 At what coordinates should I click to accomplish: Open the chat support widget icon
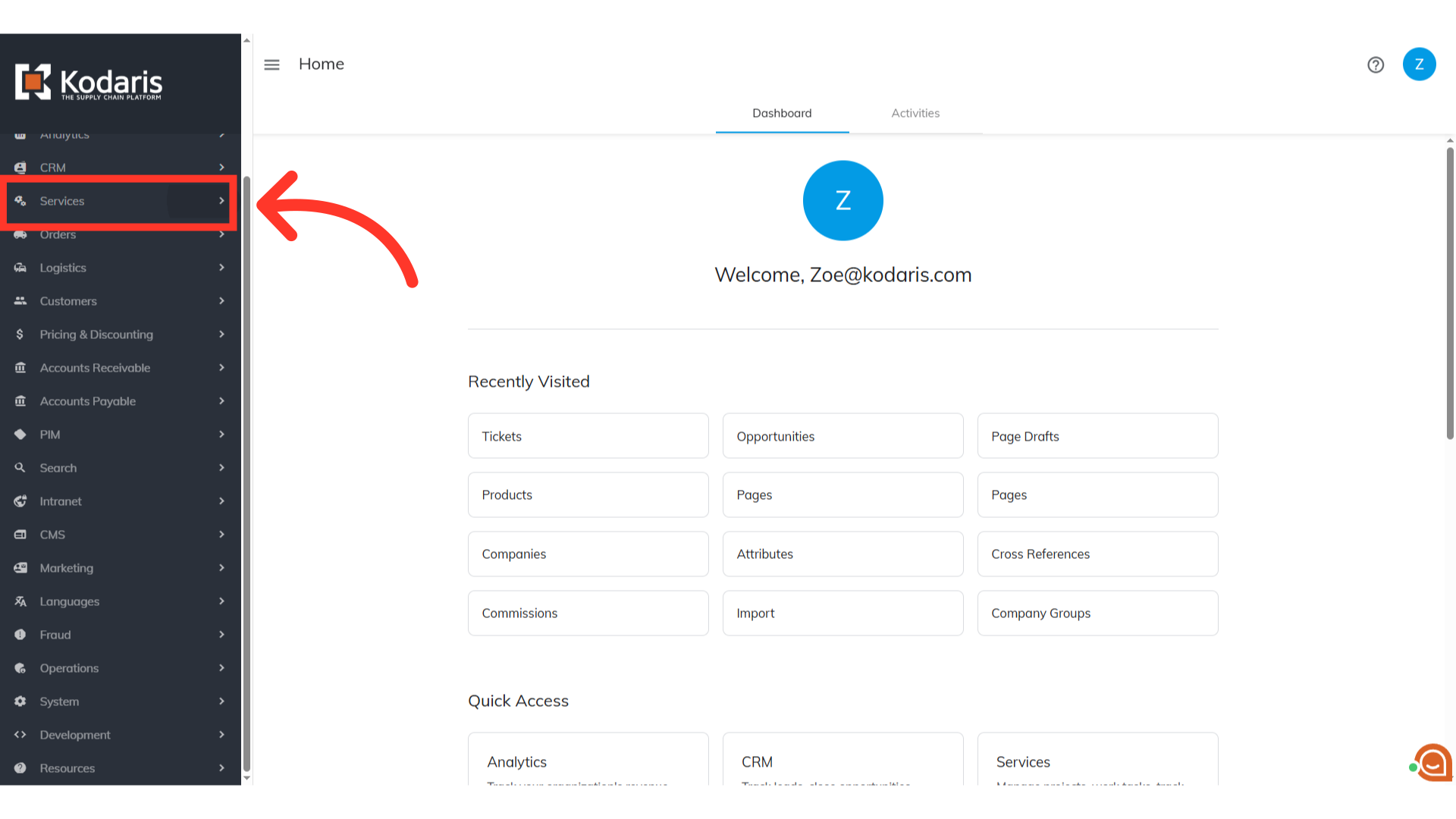(1432, 763)
